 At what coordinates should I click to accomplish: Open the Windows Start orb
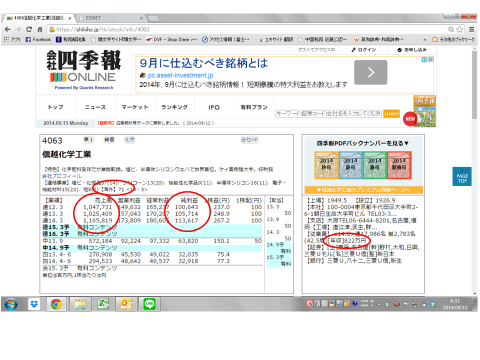[x=11, y=304]
